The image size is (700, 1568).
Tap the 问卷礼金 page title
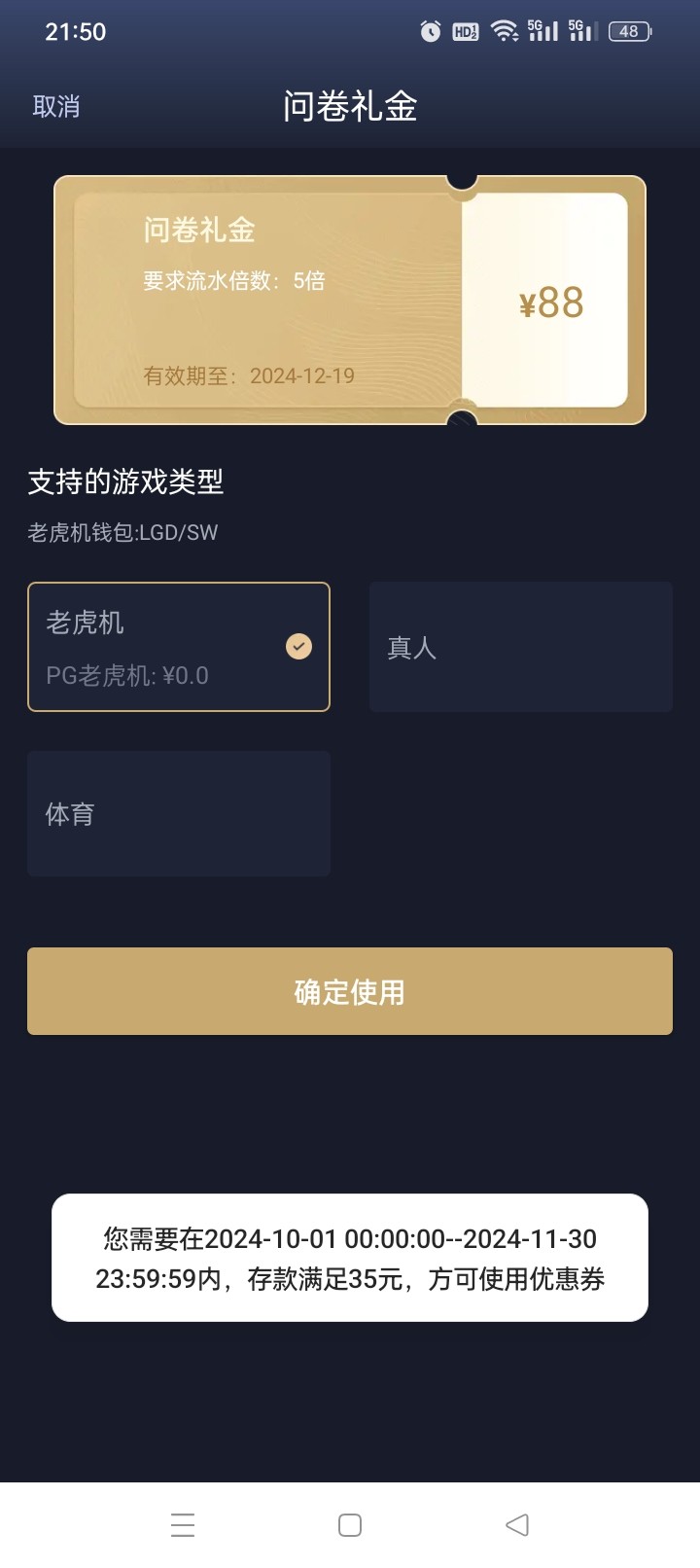point(350,106)
